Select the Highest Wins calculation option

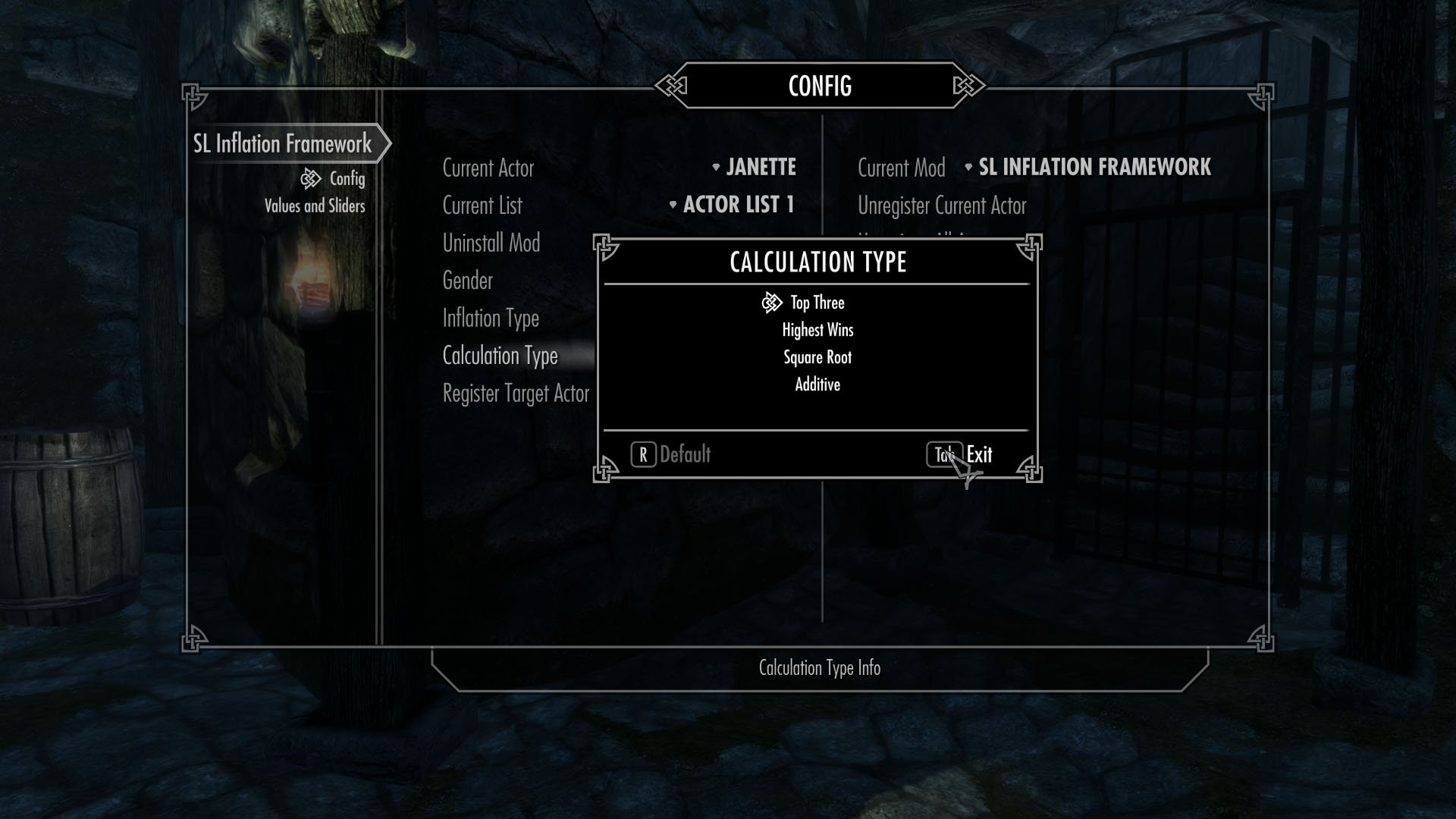coord(817,330)
